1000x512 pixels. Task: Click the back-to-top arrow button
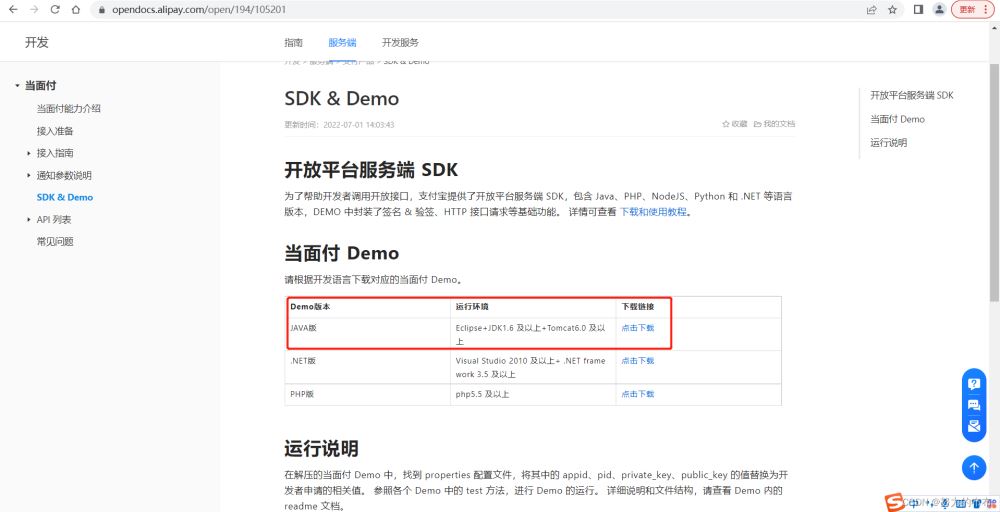tap(974, 467)
